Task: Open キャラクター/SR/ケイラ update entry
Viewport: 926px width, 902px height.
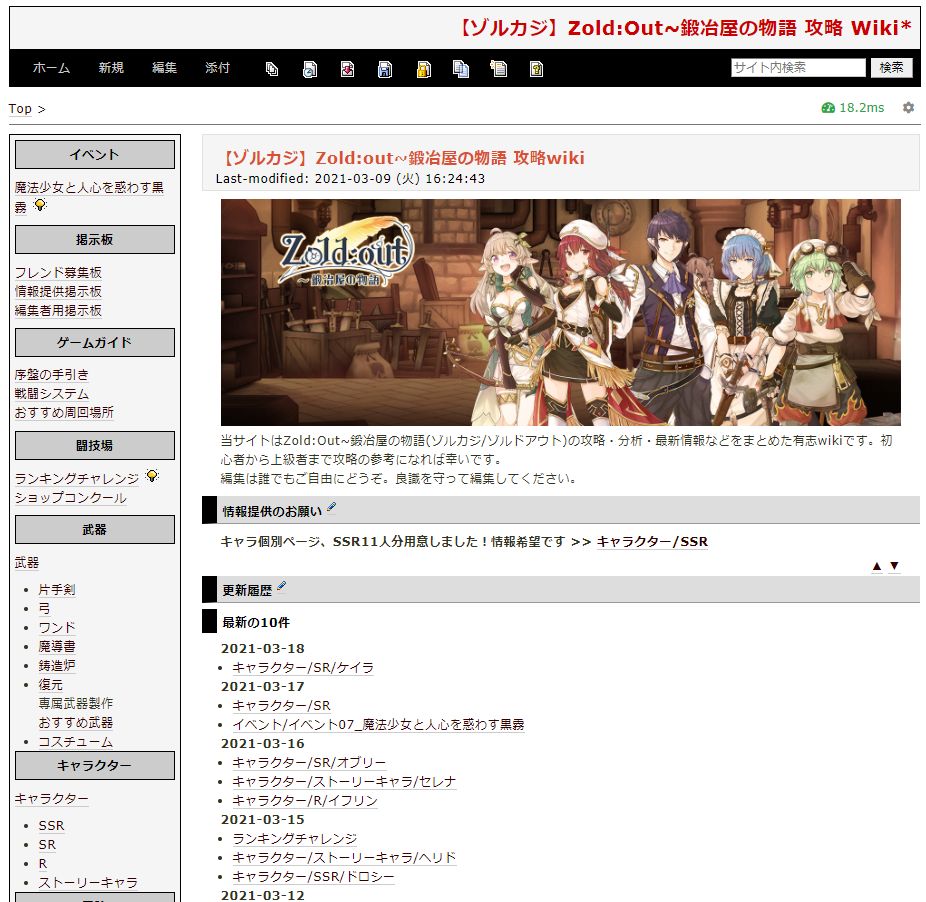Action: tap(303, 667)
